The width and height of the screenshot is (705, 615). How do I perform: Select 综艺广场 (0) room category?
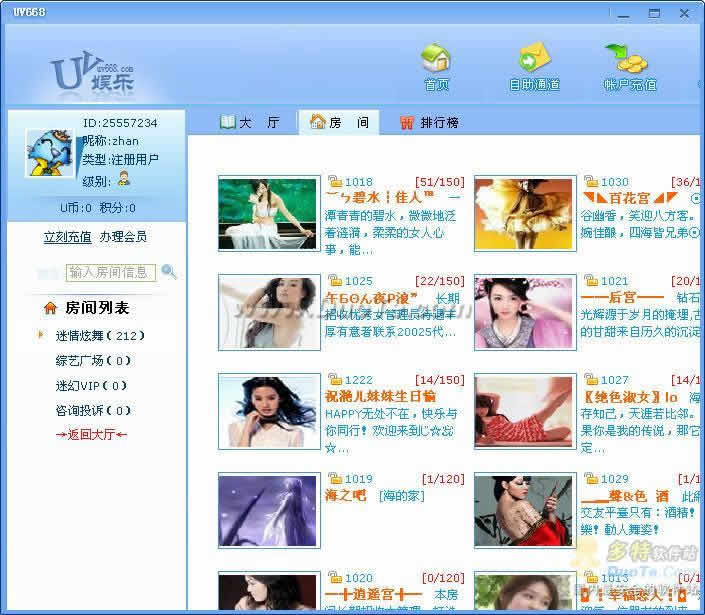pos(93,361)
